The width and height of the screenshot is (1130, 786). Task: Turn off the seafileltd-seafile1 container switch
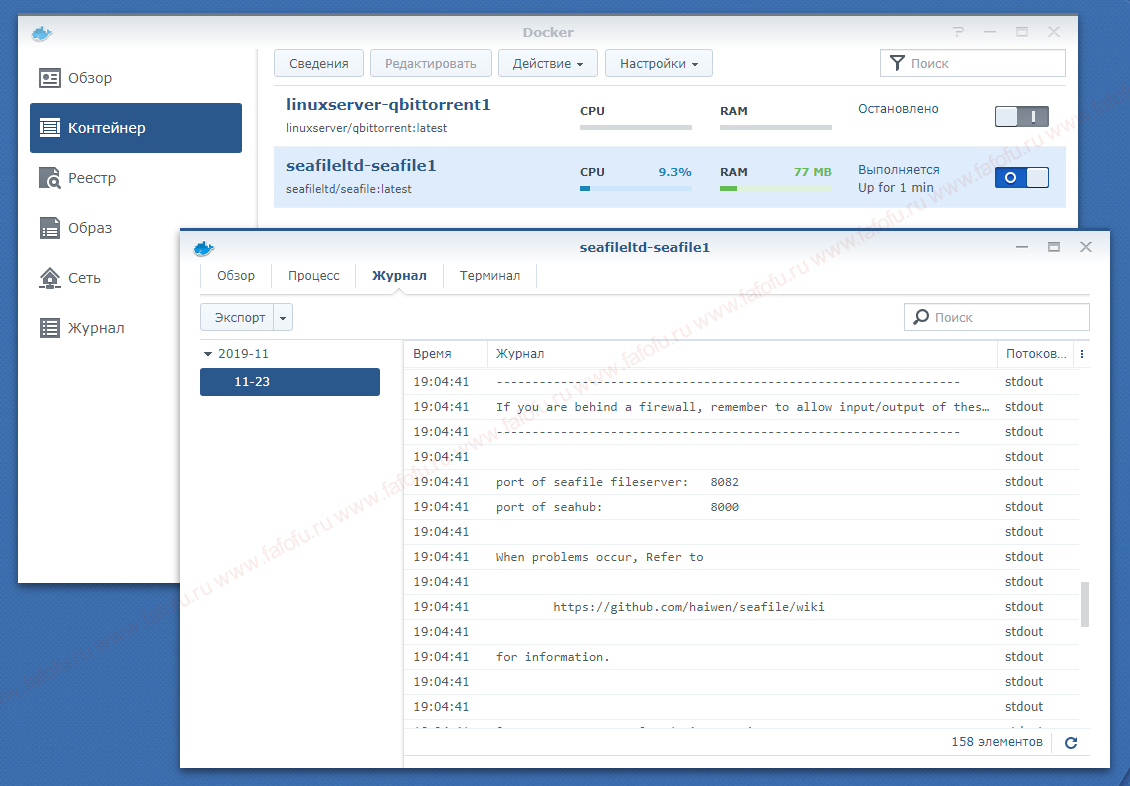pyautogui.click(x=1021, y=177)
